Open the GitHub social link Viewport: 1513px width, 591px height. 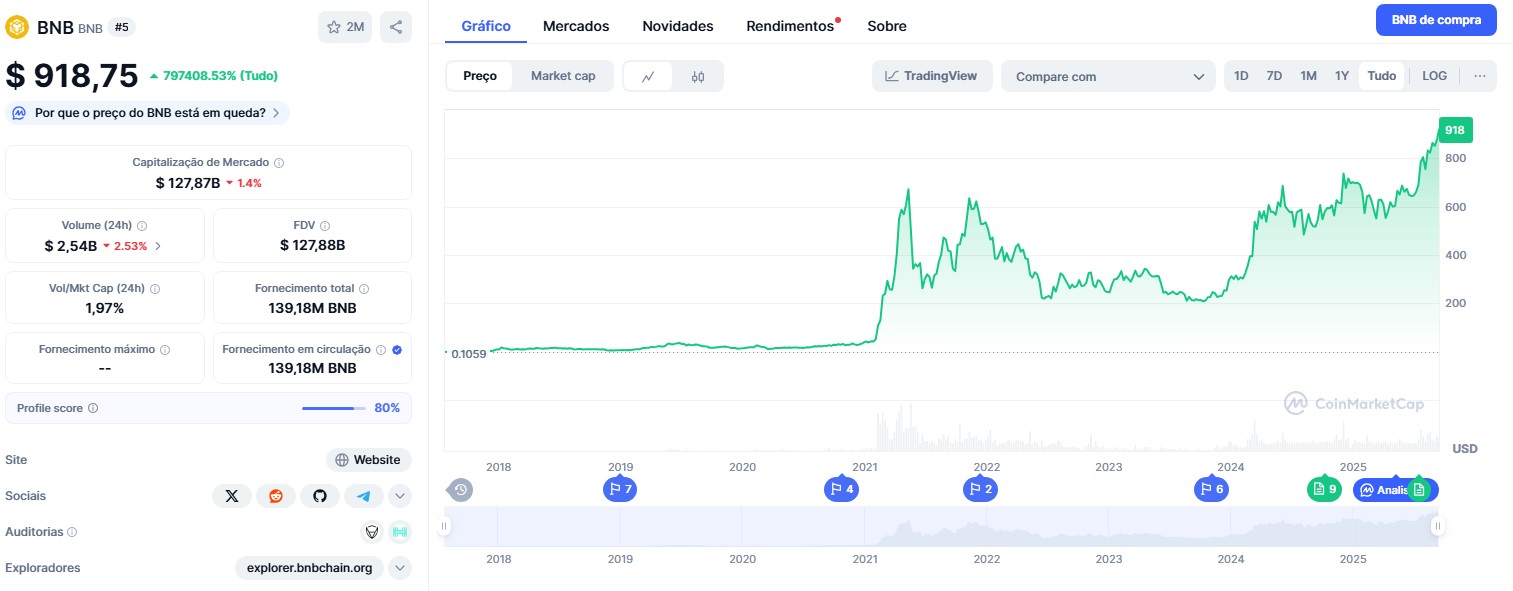(x=320, y=496)
